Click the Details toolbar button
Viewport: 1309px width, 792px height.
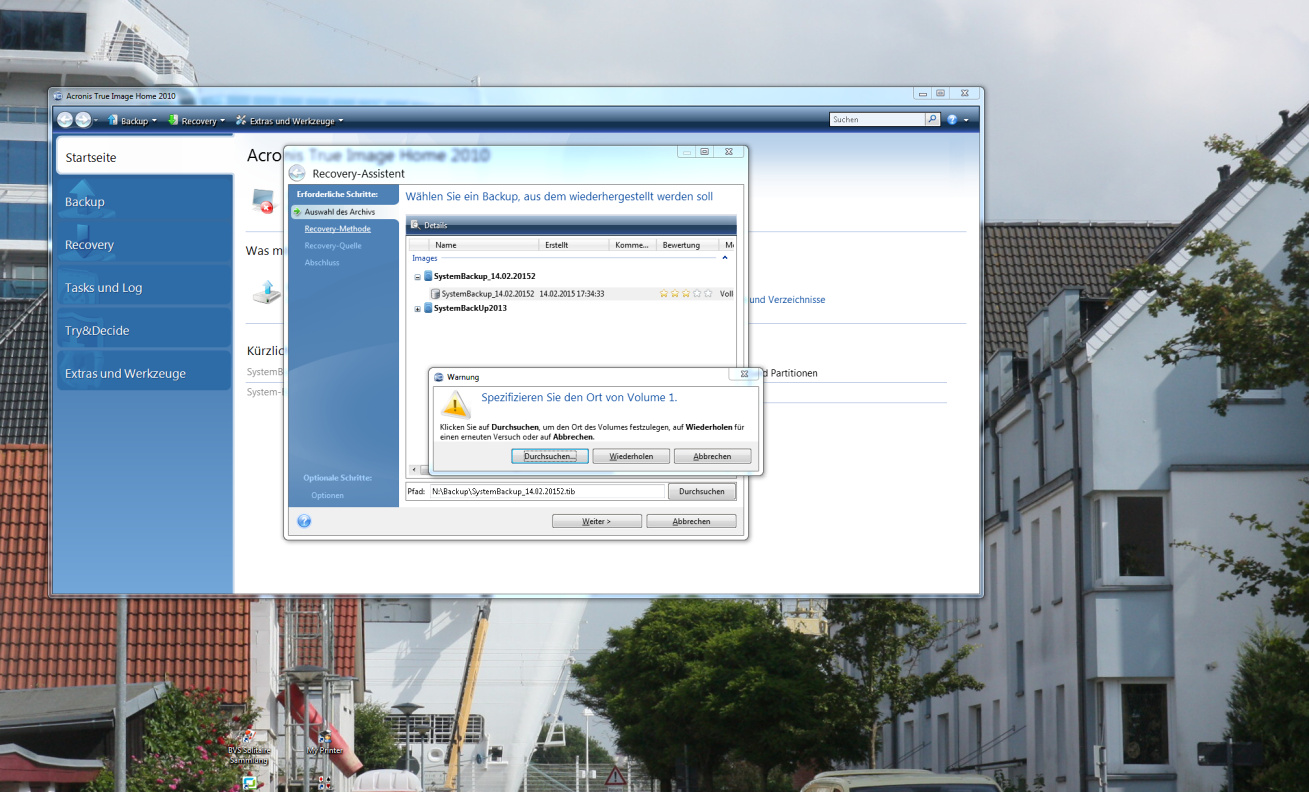click(x=430, y=225)
